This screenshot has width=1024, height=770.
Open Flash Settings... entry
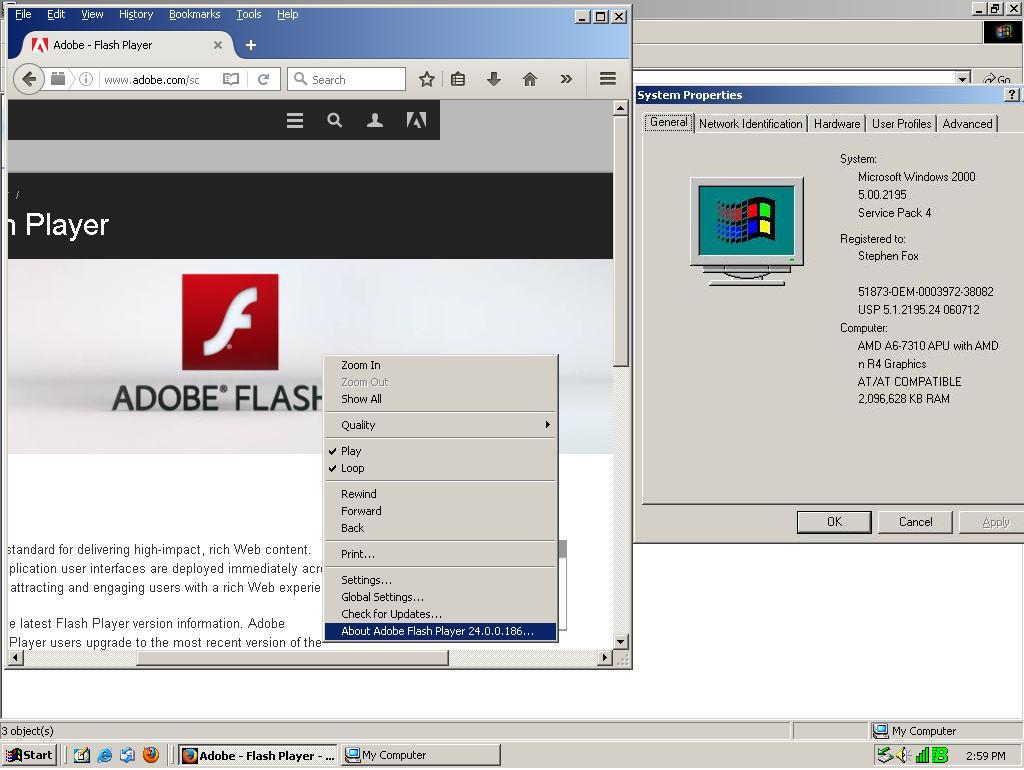click(440, 580)
